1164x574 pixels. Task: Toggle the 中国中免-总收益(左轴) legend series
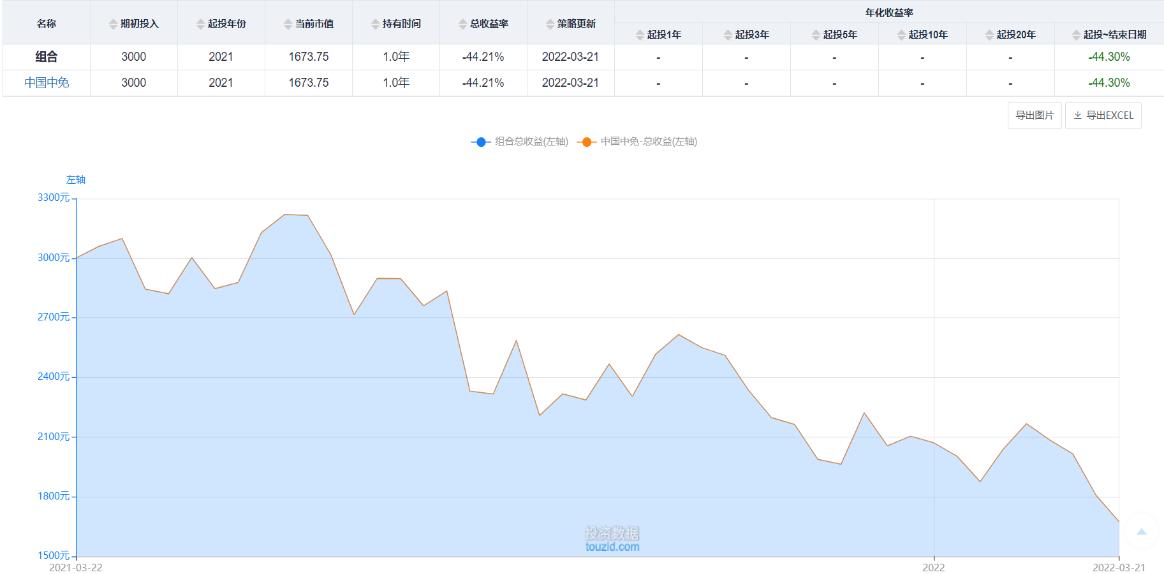coord(637,142)
